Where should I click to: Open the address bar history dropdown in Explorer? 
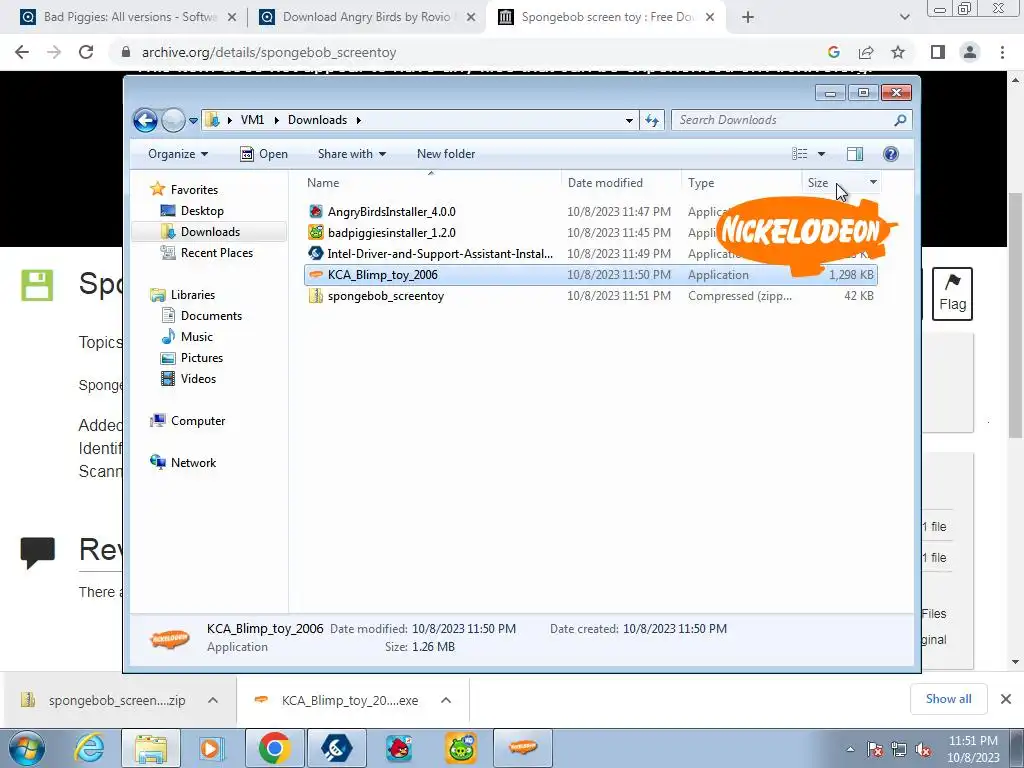tap(629, 120)
